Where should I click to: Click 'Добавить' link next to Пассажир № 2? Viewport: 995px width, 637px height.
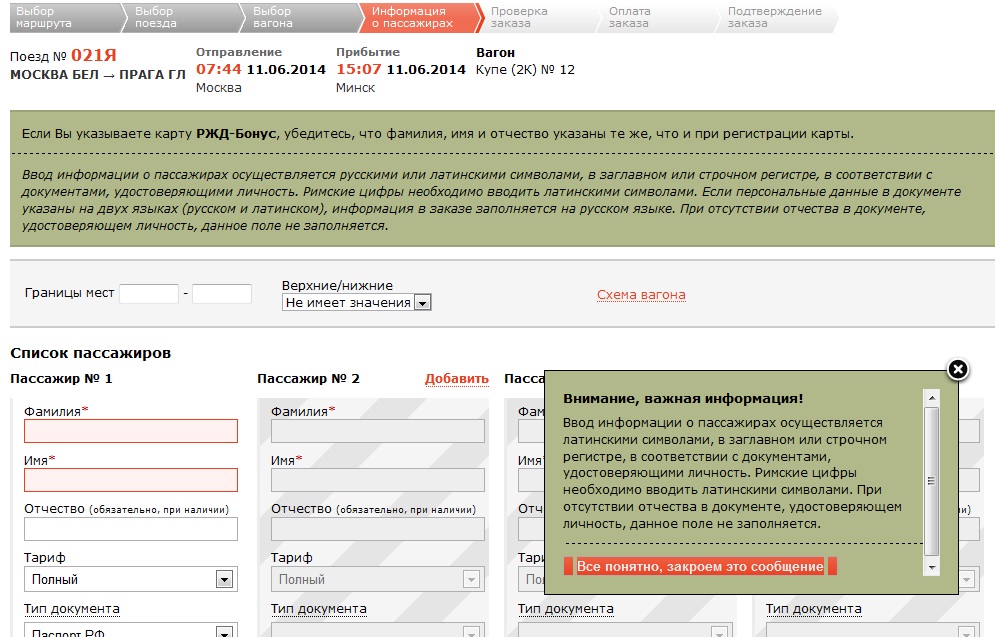pos(456,379)
